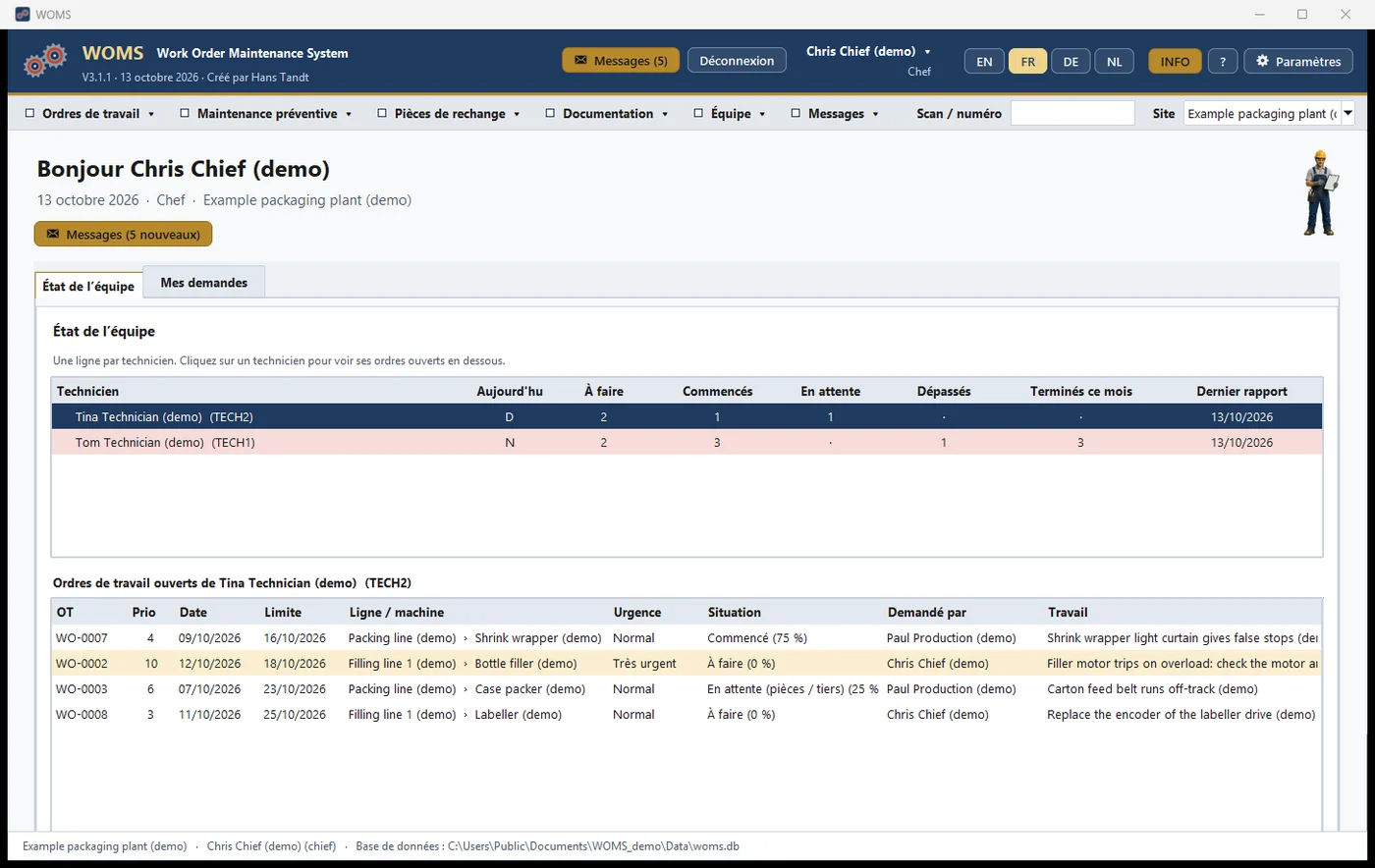1375x868 pixels.
Task: Open the Chris Chief (demo) user dropdown
Action: [868, 51]
